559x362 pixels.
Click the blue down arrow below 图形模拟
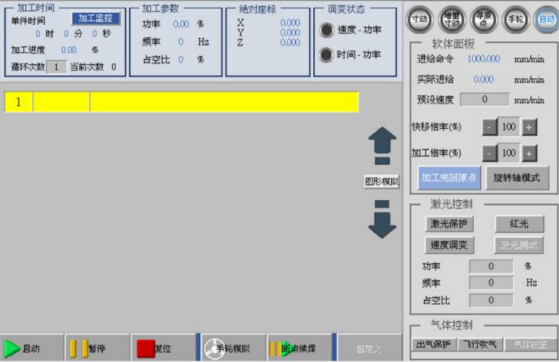click(382, 219)
